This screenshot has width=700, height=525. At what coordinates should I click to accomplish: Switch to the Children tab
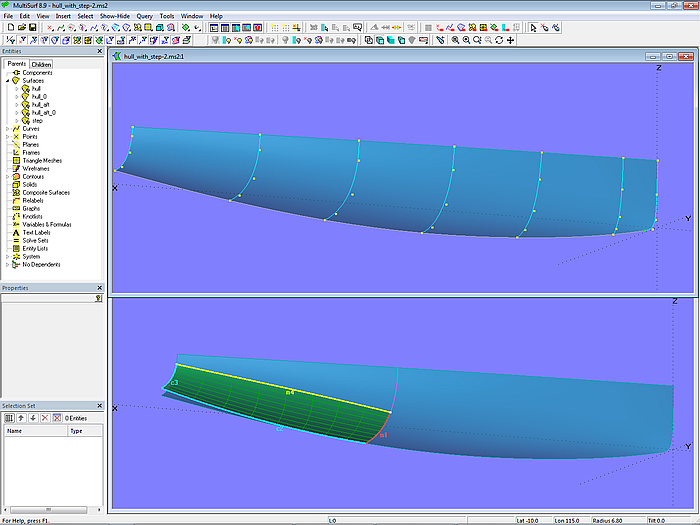41,64
